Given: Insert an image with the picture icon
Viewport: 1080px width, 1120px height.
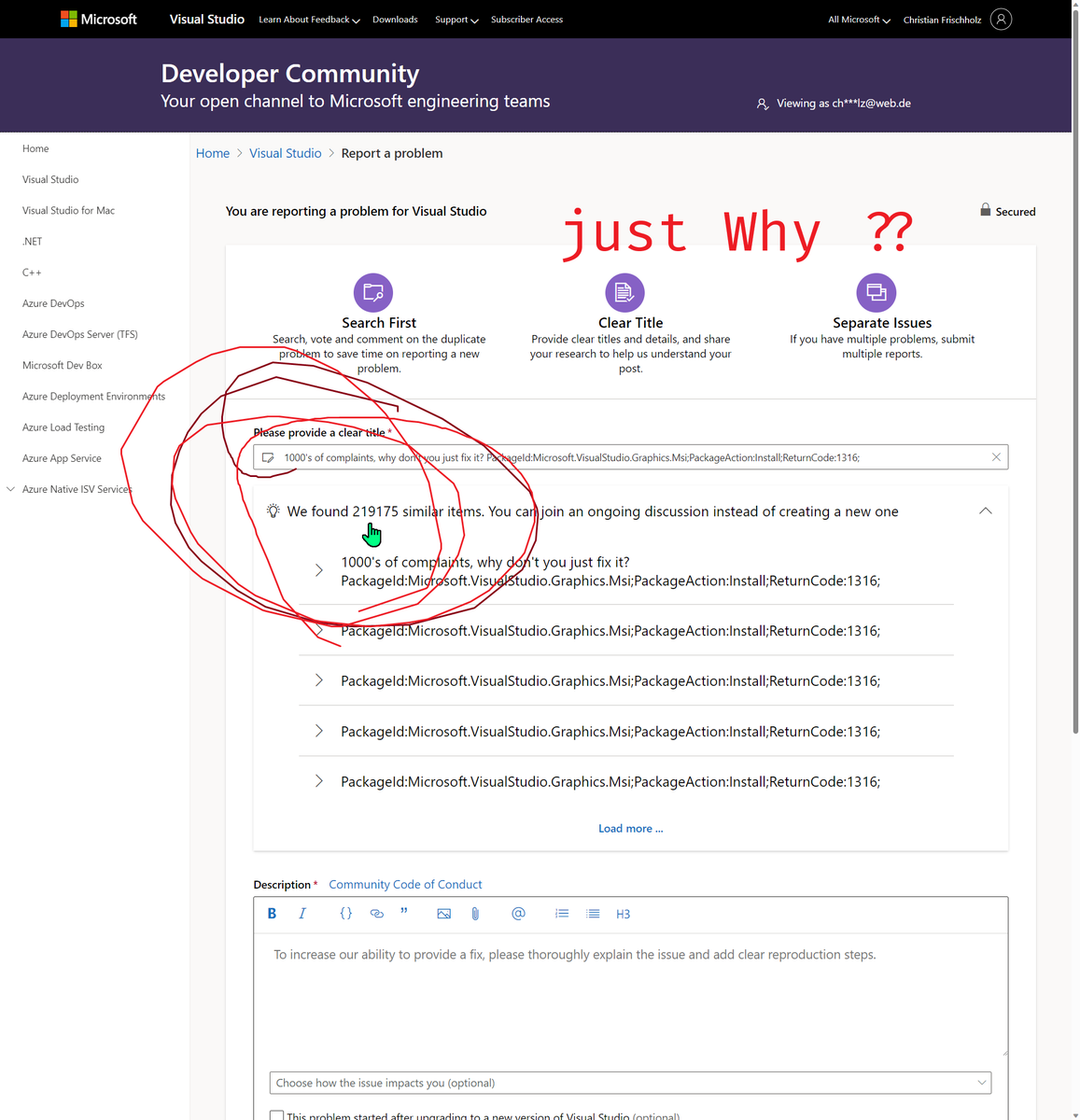Looking at the screenshot, I should pos(444,914).
